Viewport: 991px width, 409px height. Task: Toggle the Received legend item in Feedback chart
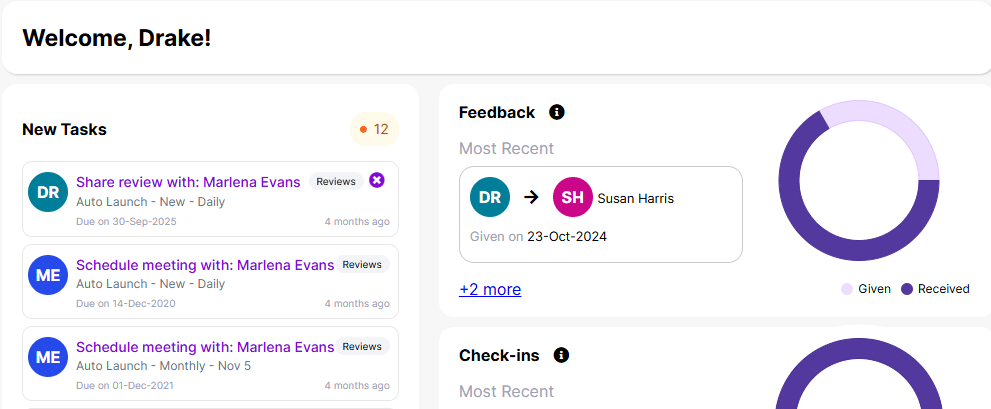(x=935, y=289)
